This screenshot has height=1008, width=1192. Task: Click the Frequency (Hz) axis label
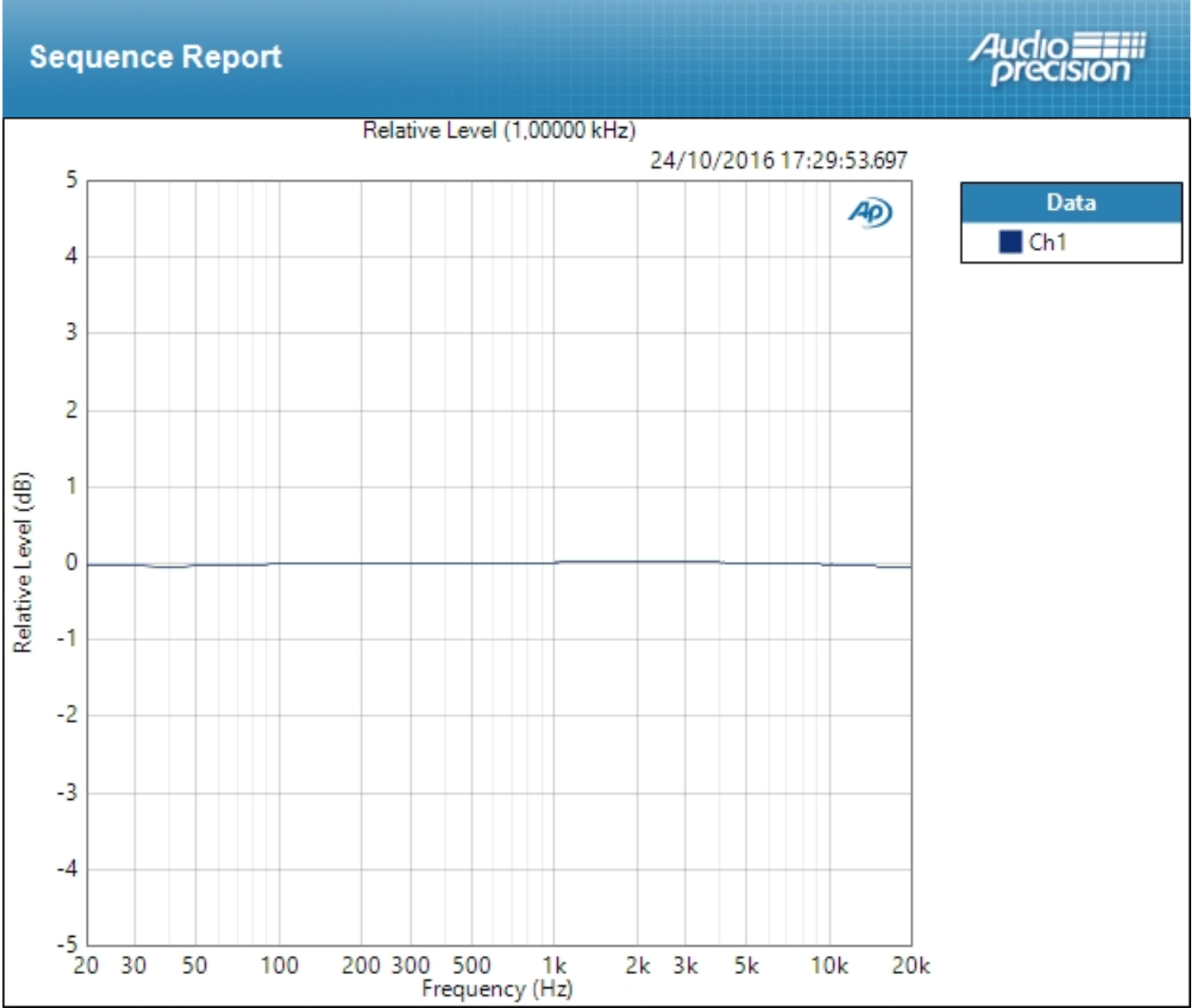click(497, 989)
